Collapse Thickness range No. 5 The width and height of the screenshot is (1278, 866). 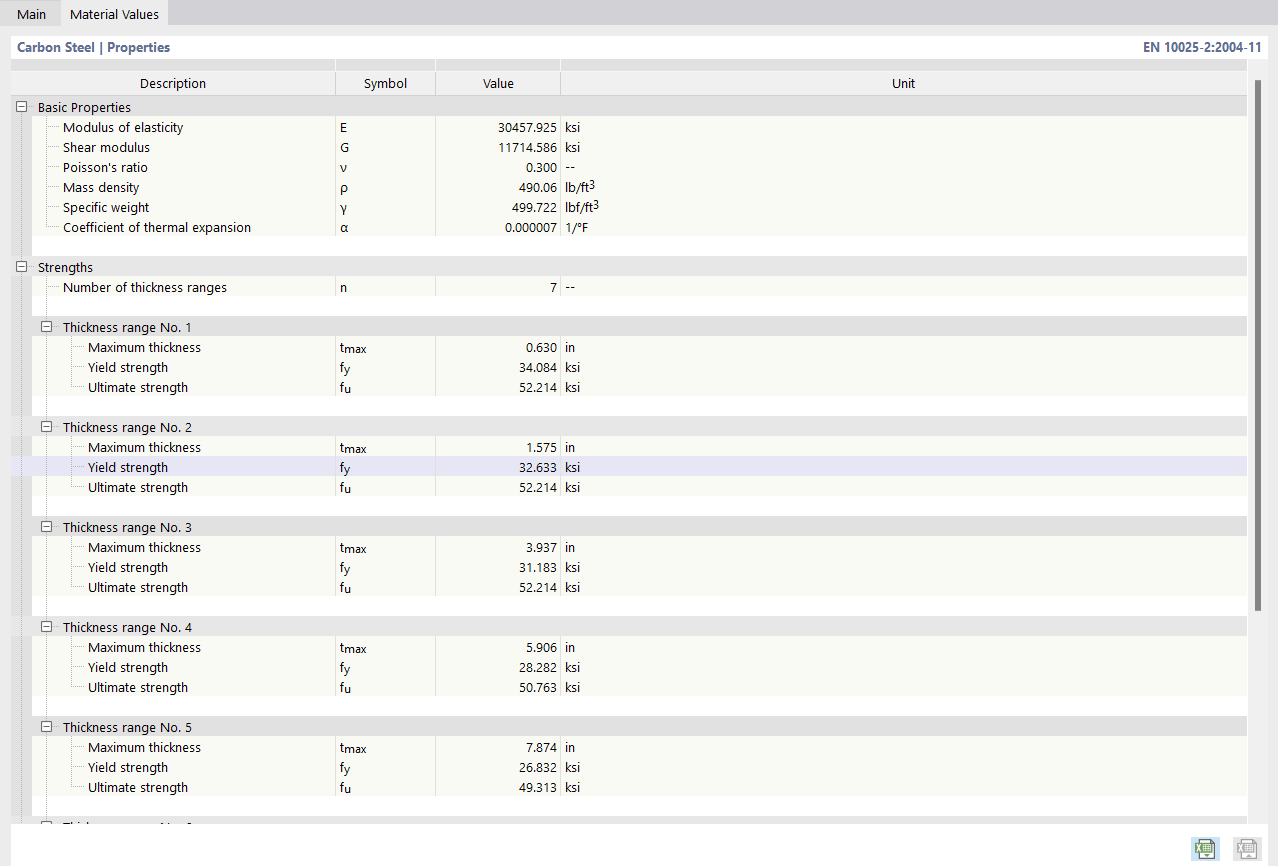(46, 726)
